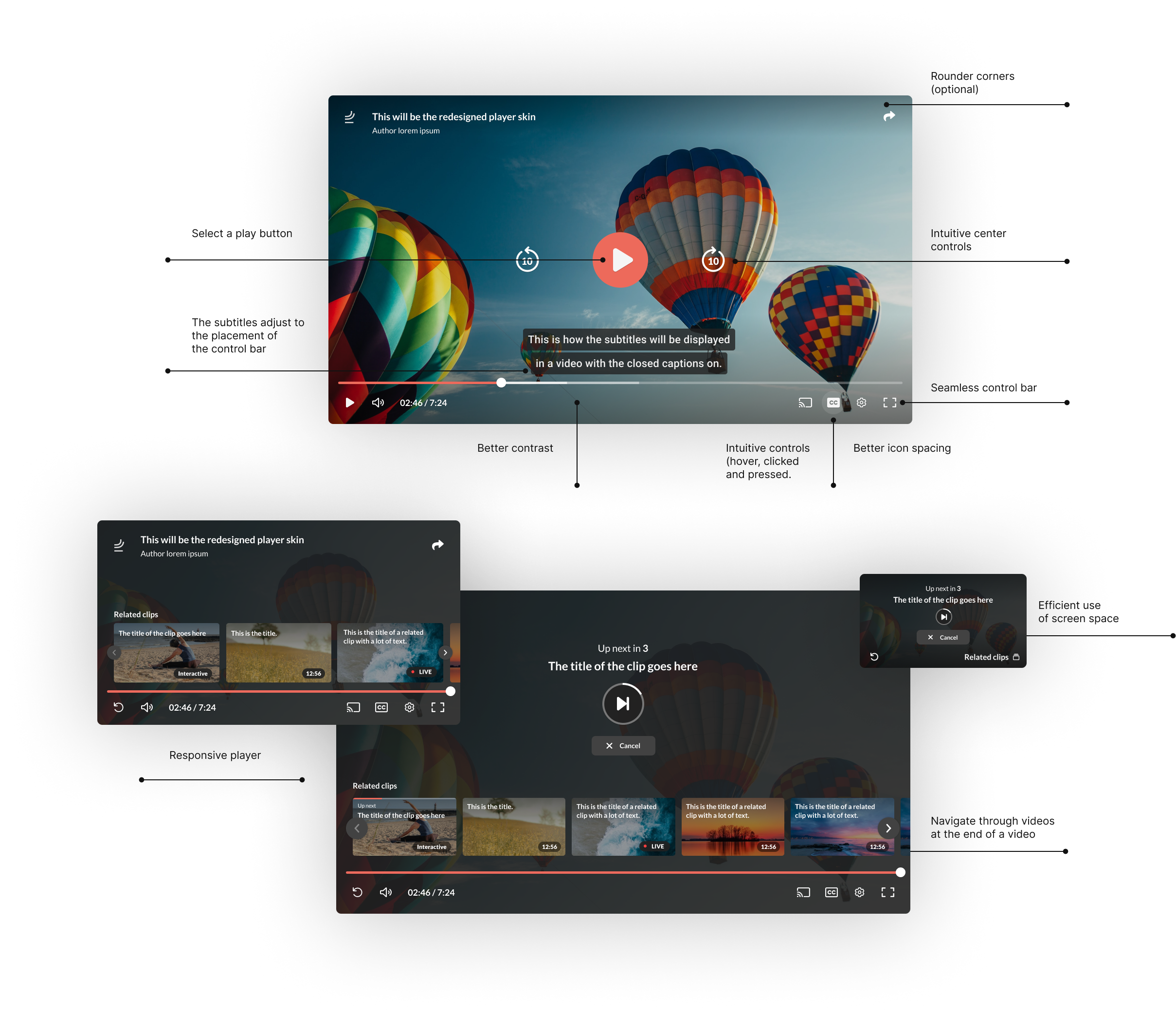The image size is (1176, 1013).
Task: Click the logo icon in top player
Action: click(x=350, y=117)
